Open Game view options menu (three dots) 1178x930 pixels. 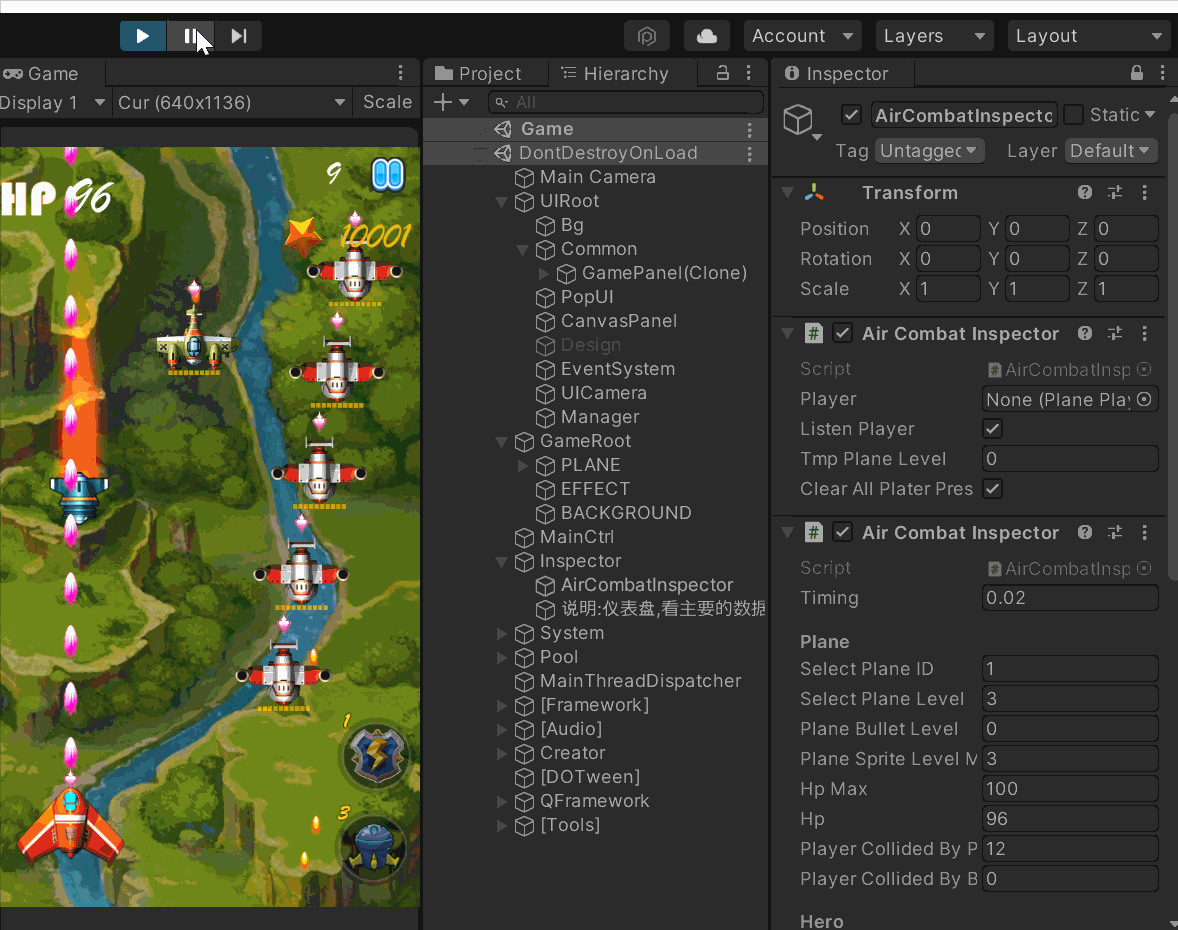click(400, 73)
